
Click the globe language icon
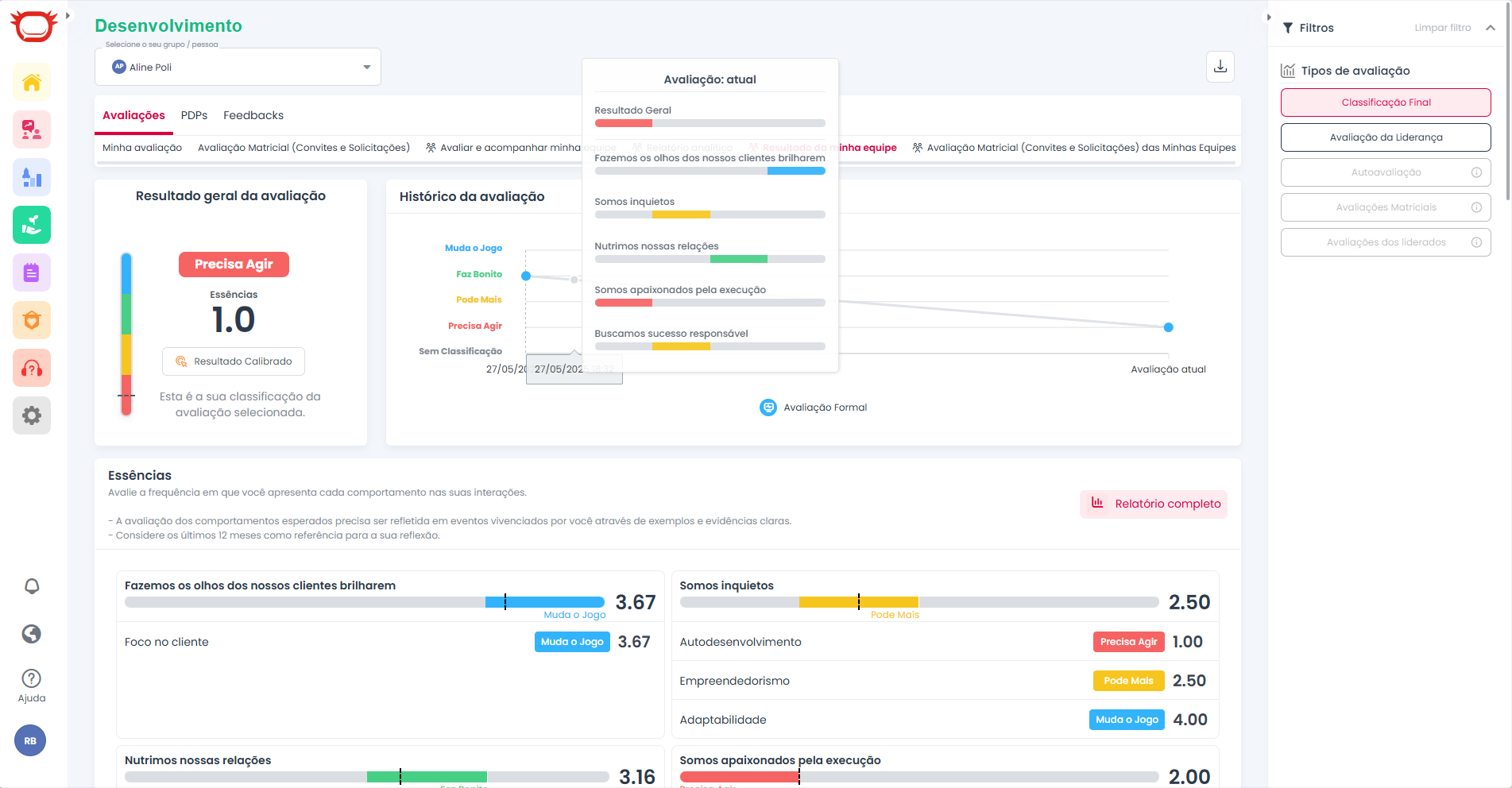click(32, 634)
